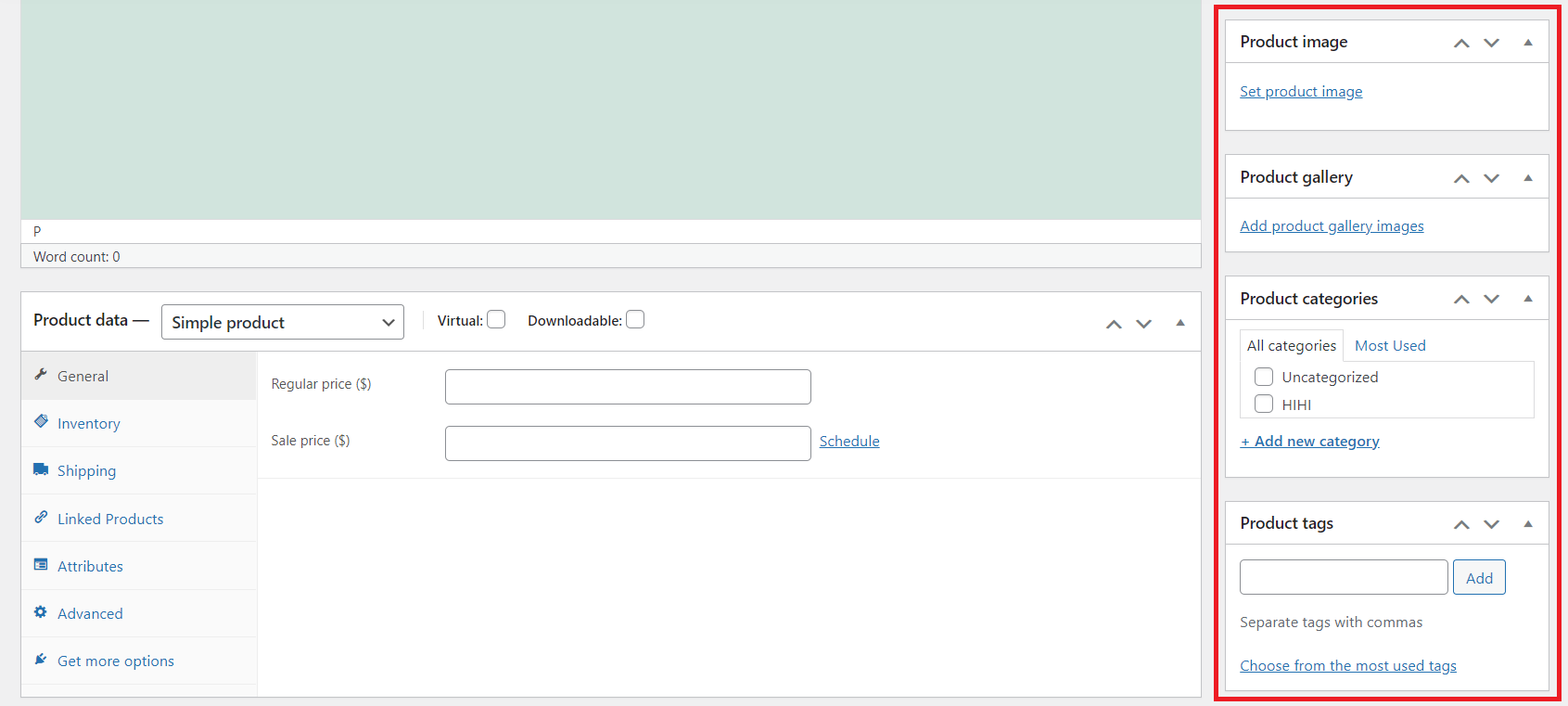The width and height of the screenshot is (1568, 706).
Task: Click 'Separate tags with commas' hint text
Action: (1331, 622)
